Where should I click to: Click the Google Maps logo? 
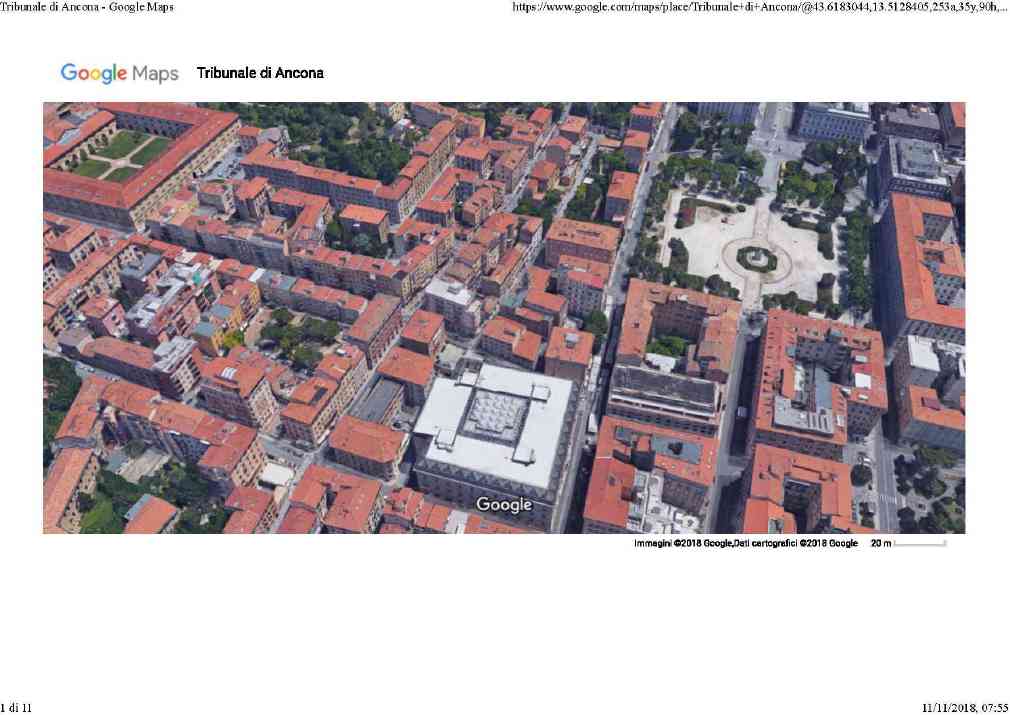(x=119, y=73)
